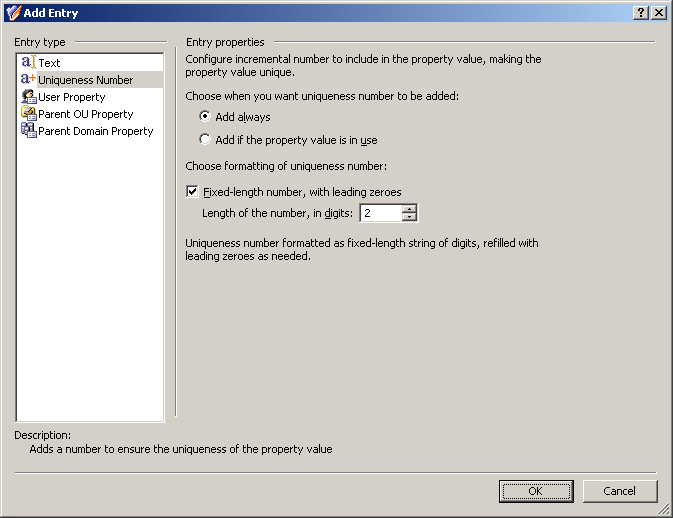The image size is (673, 518).
Task: Click the length in digits input field
Action: pos(381,213)
